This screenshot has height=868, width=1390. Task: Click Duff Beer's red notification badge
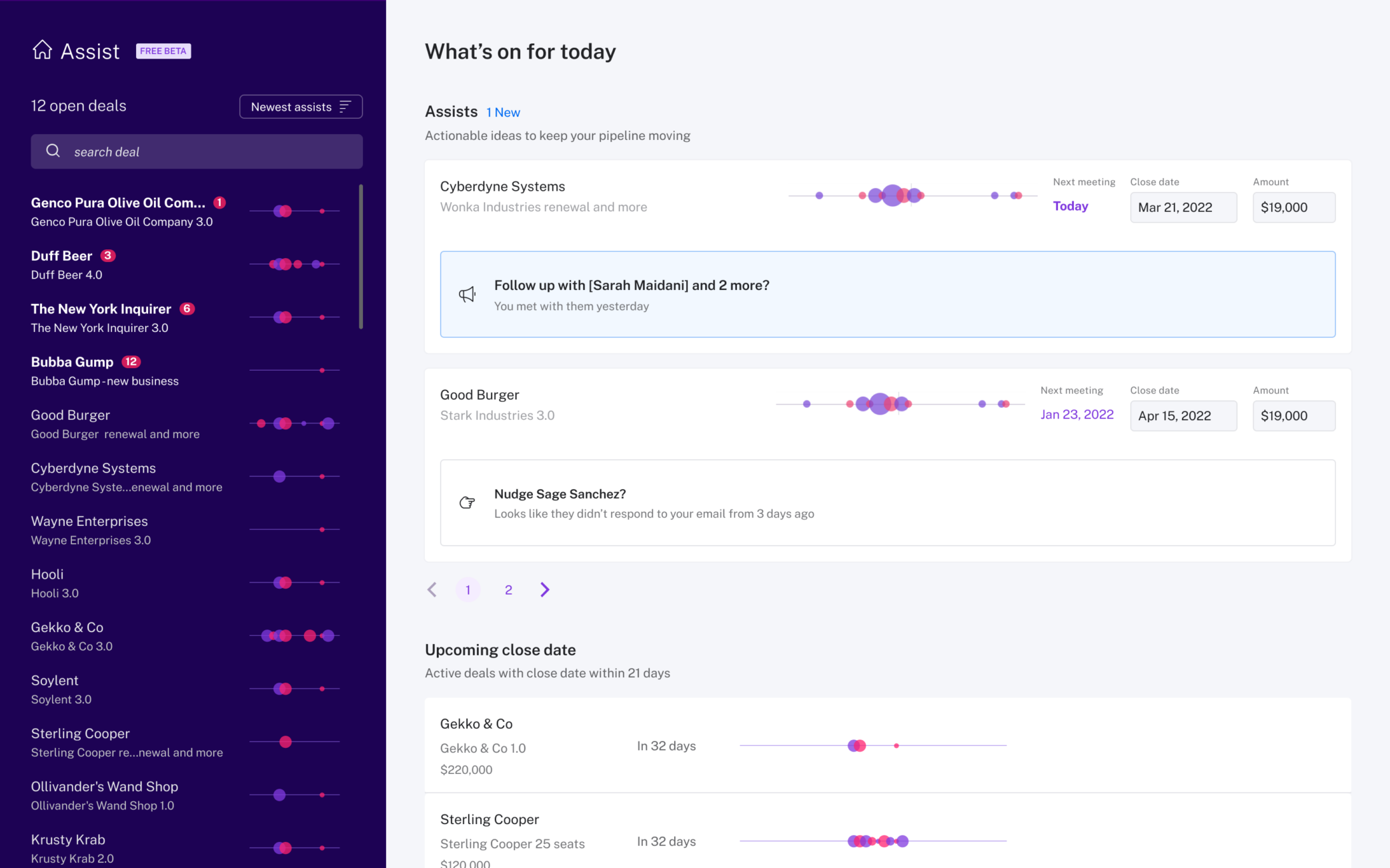click(x=108, y=255)
